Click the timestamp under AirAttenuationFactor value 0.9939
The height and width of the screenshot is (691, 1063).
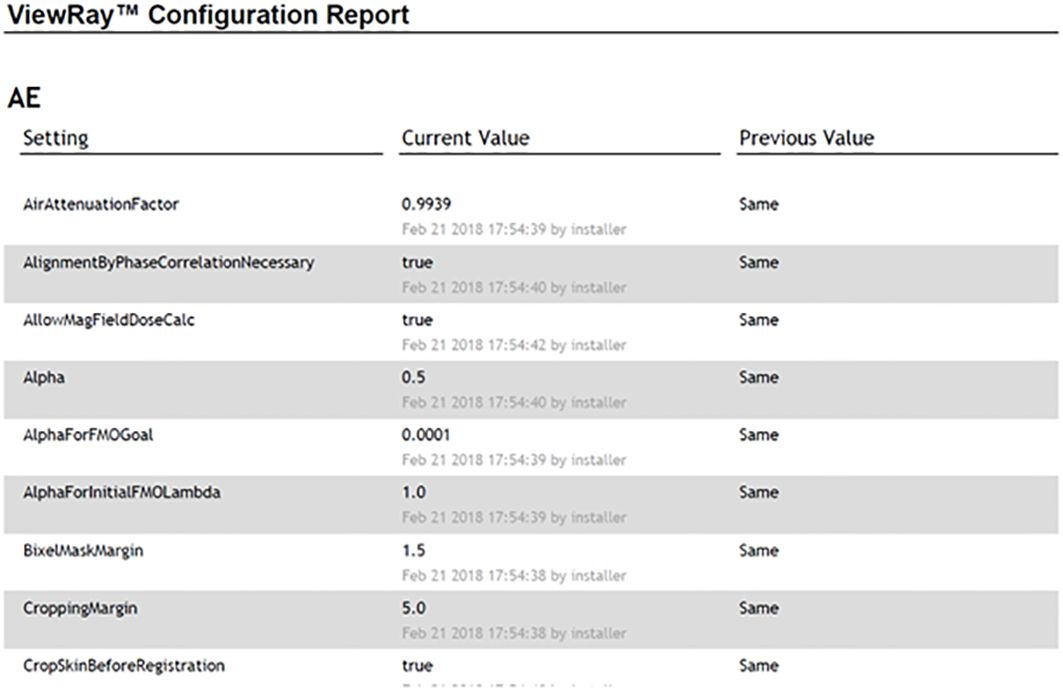tap(514, 229)
